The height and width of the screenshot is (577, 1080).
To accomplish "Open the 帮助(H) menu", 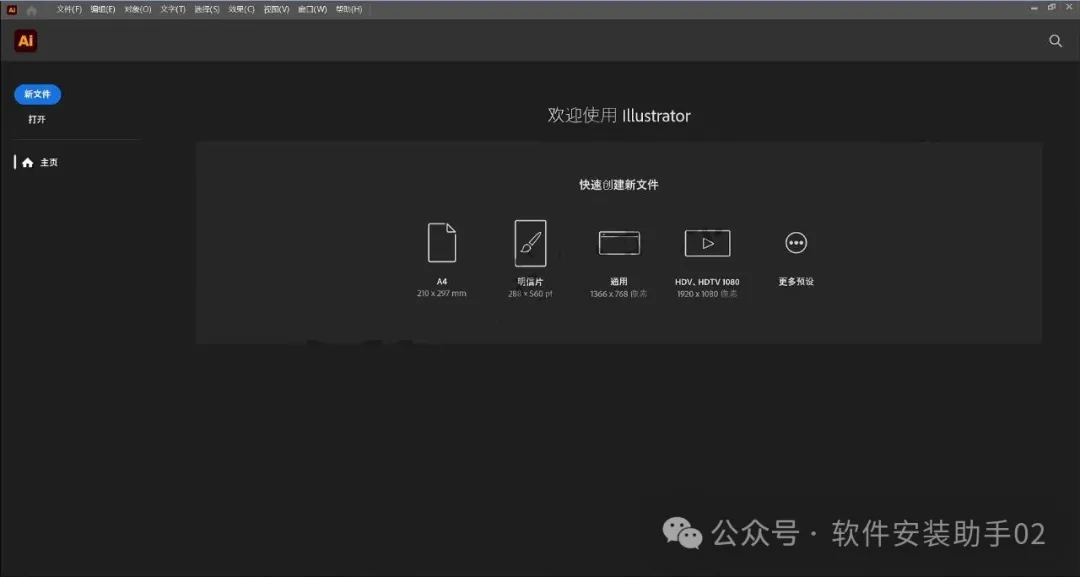I will pyautogui.click(x=349, y=10).
